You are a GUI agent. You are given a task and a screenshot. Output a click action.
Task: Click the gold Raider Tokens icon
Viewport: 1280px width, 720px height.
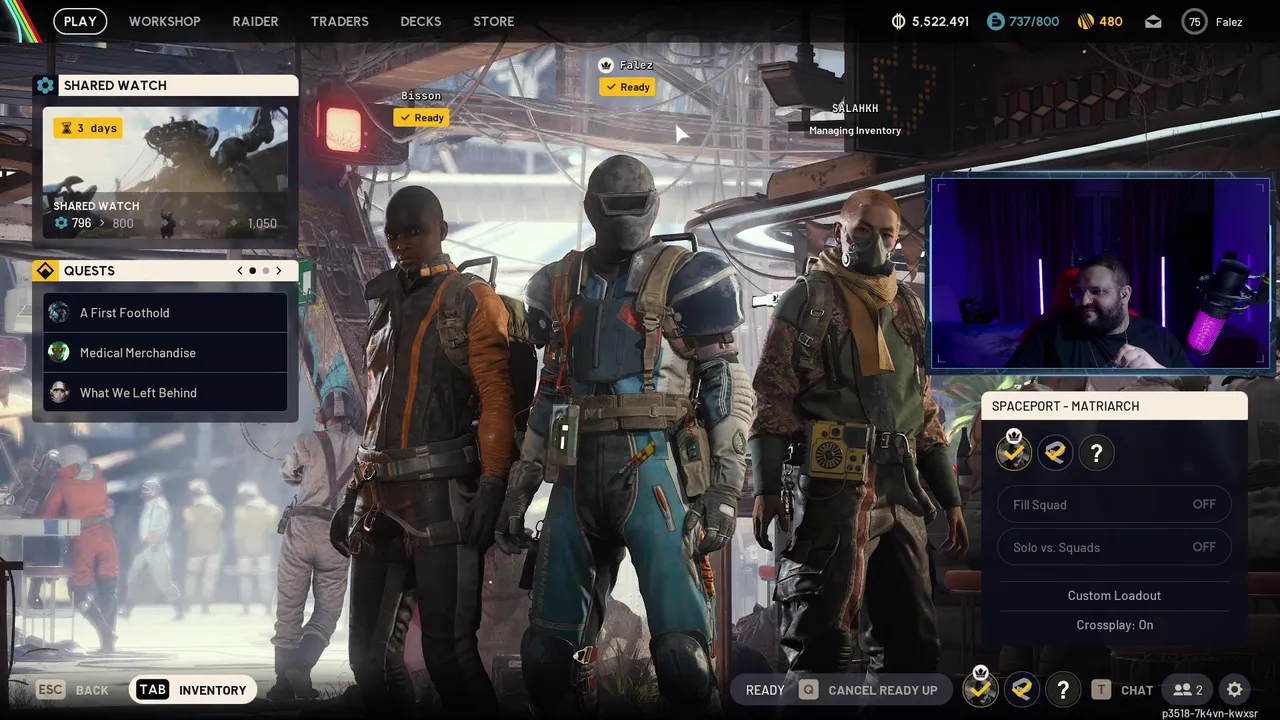pos(1086,21)
